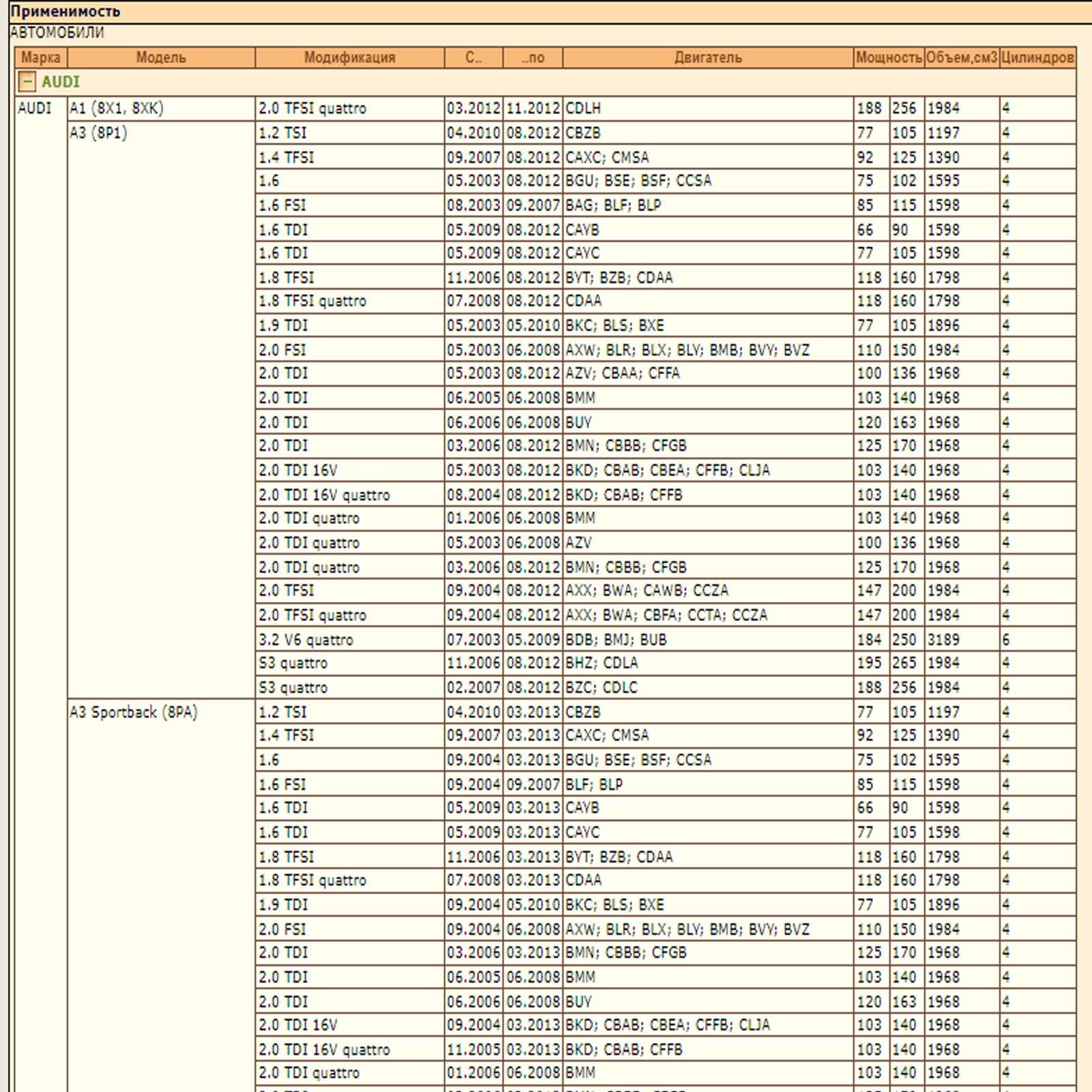The width and height of the screenshot is (1092, 1092).
Task: Select the Модель column header
Action: [161, 57]
